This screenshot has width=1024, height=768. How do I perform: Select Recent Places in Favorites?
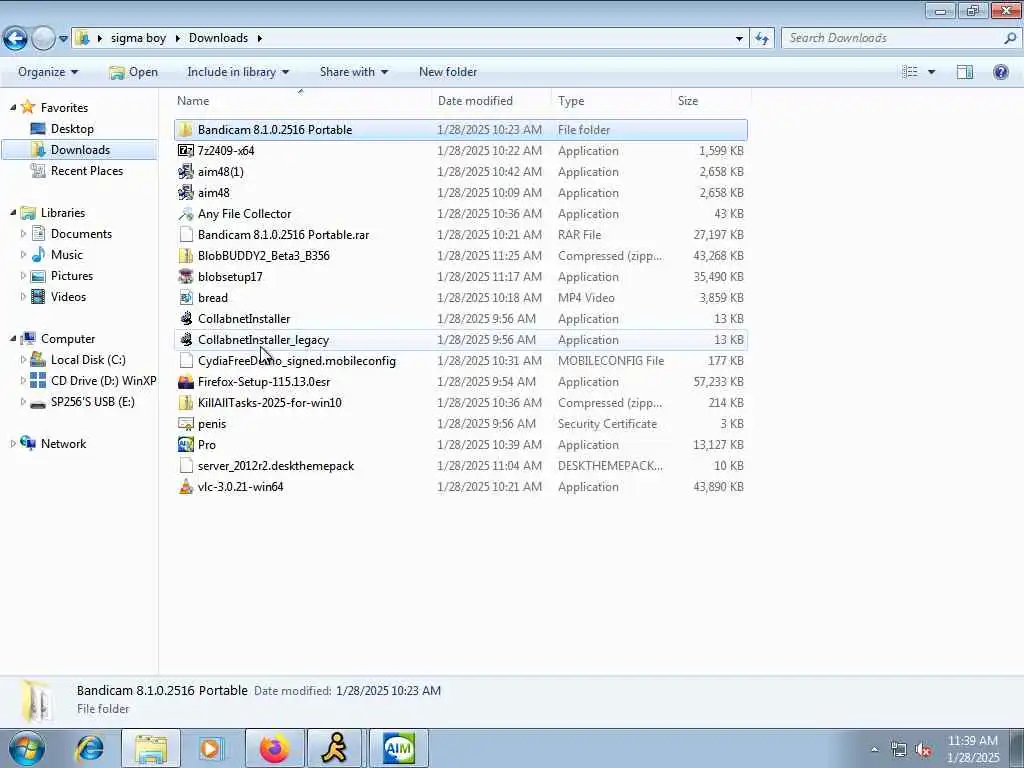point(86,170)
